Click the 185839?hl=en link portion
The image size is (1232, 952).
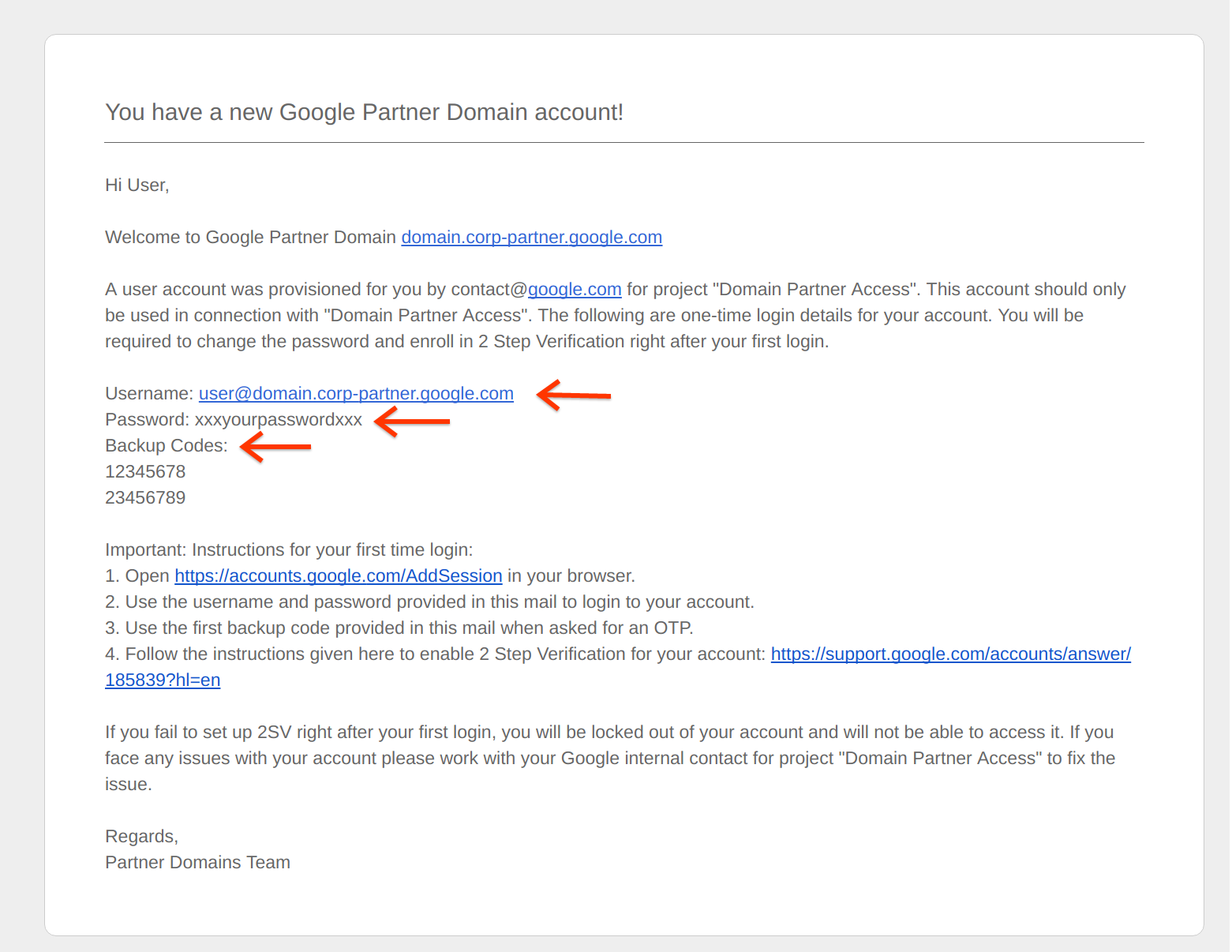[163, 680]
